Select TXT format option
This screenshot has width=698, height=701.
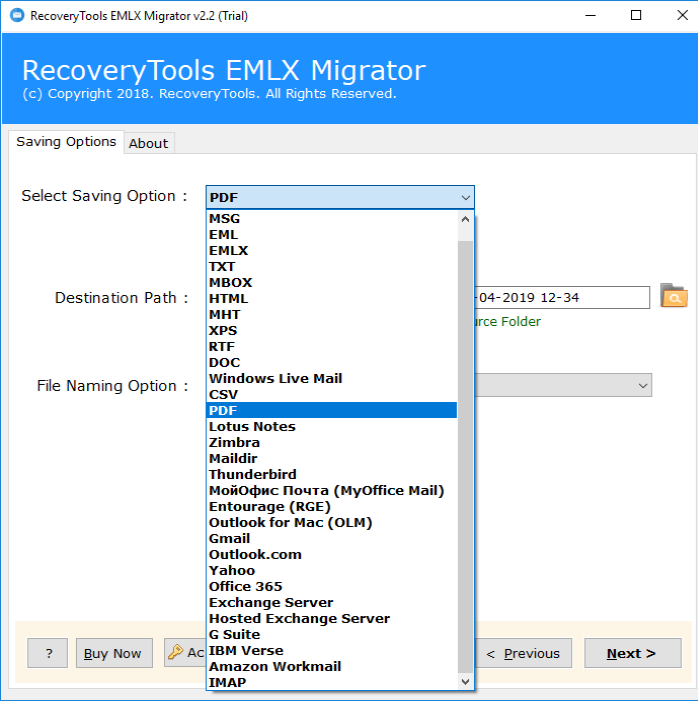[x=331, y=267]
